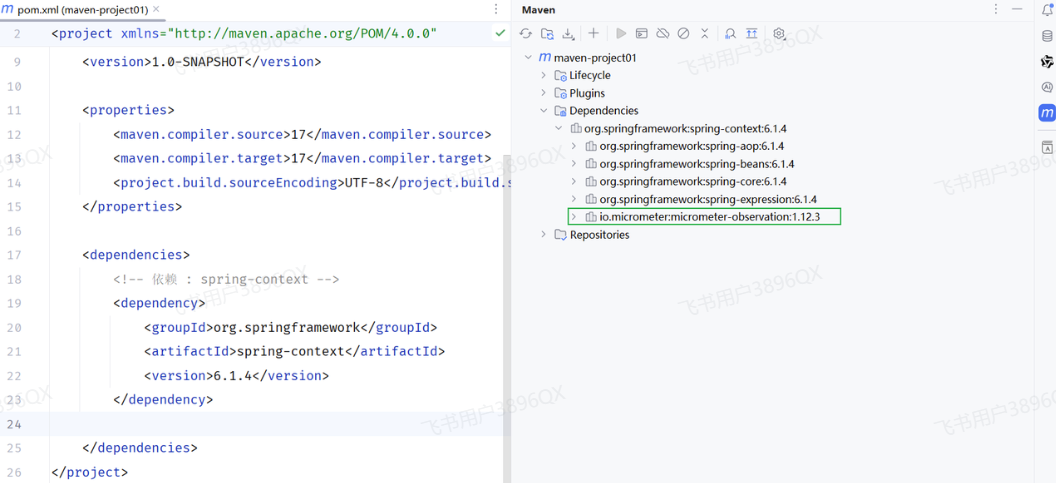The width and height of the screenshot is (1056, 483).
Task: Expand the Repositories node
Action: tap(543, 235)
